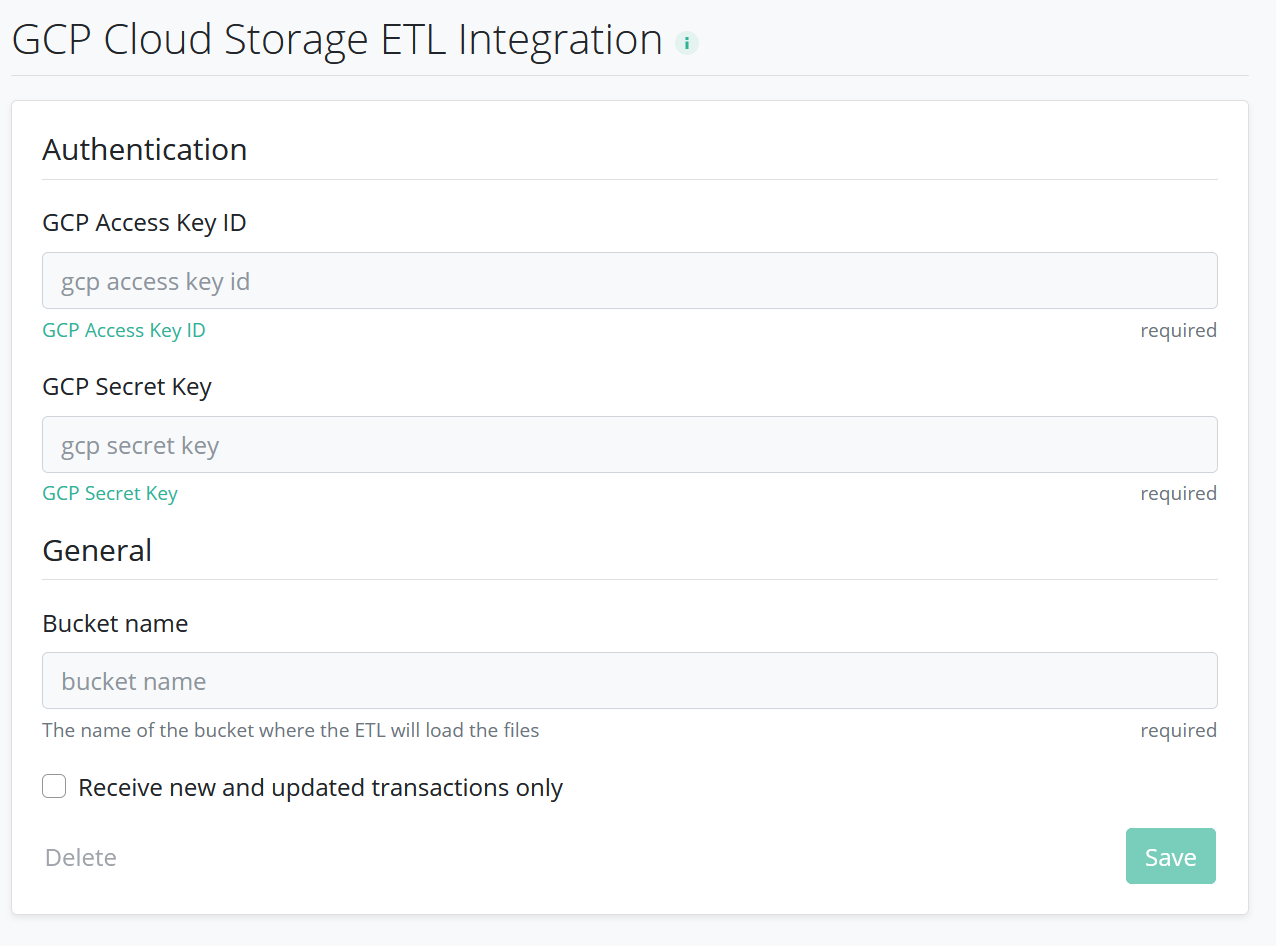
Task: Select the bucket description helper text
Action: pos(291,731)
